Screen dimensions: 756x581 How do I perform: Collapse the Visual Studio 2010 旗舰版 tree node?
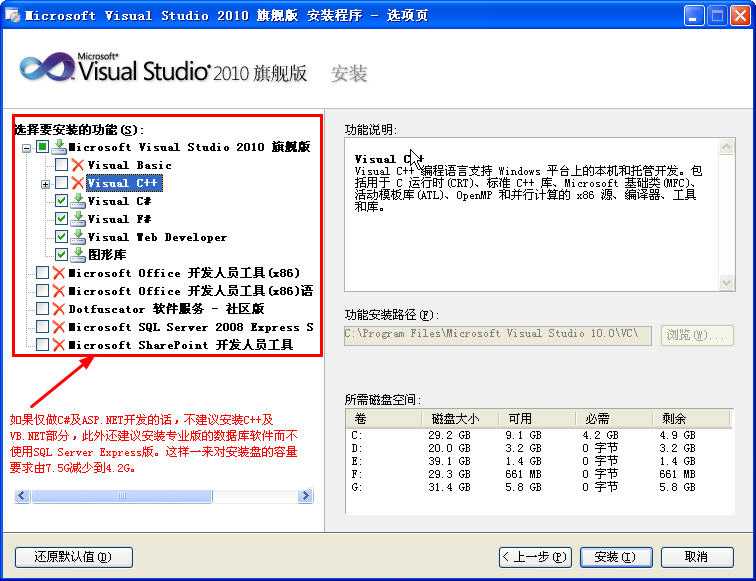click(x=27, y=148)
